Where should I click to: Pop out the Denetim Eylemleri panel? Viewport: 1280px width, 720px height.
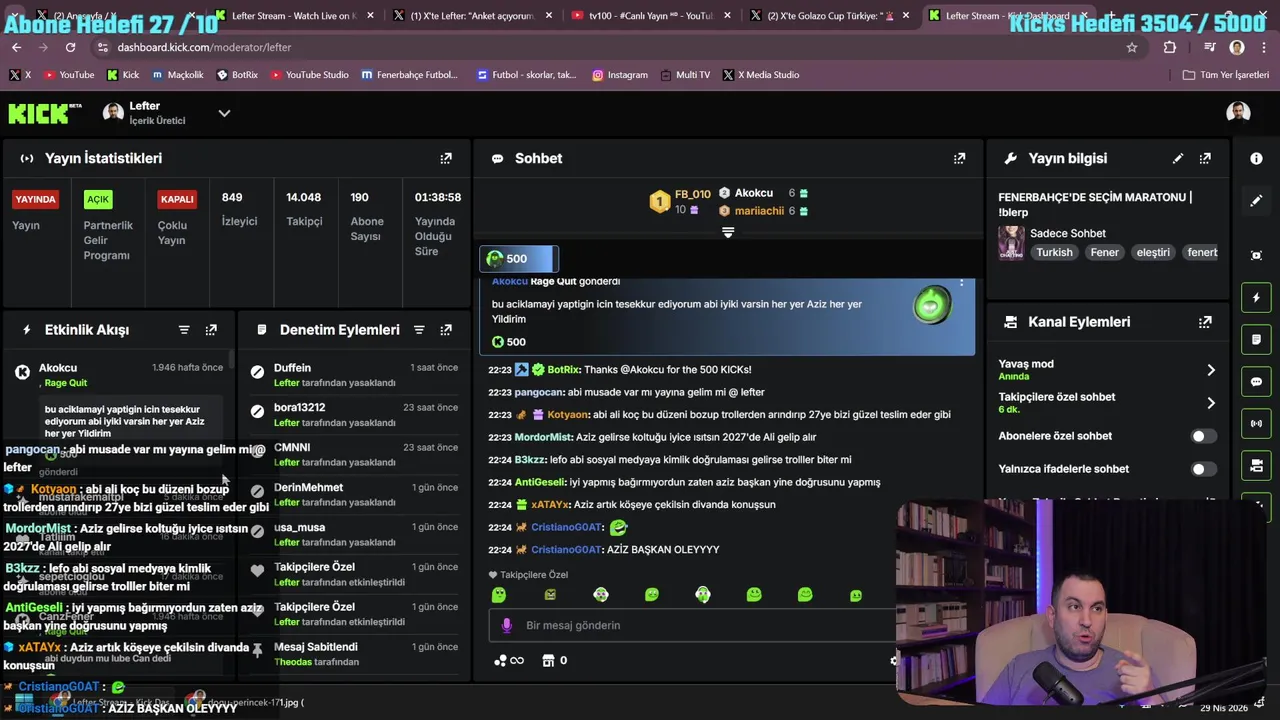446,330
